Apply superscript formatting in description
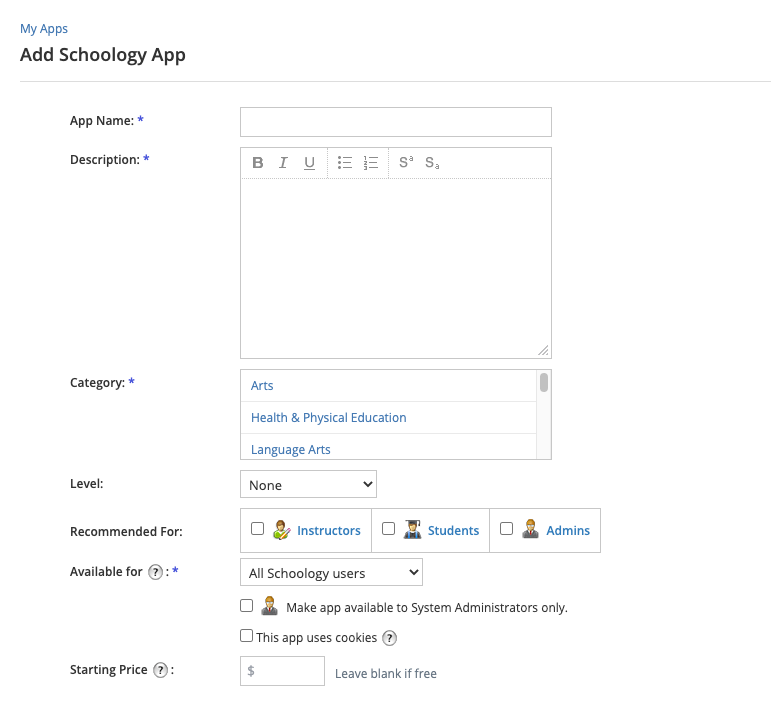Image resolution: width=771 pixels, height=707 pixels. 406,162
